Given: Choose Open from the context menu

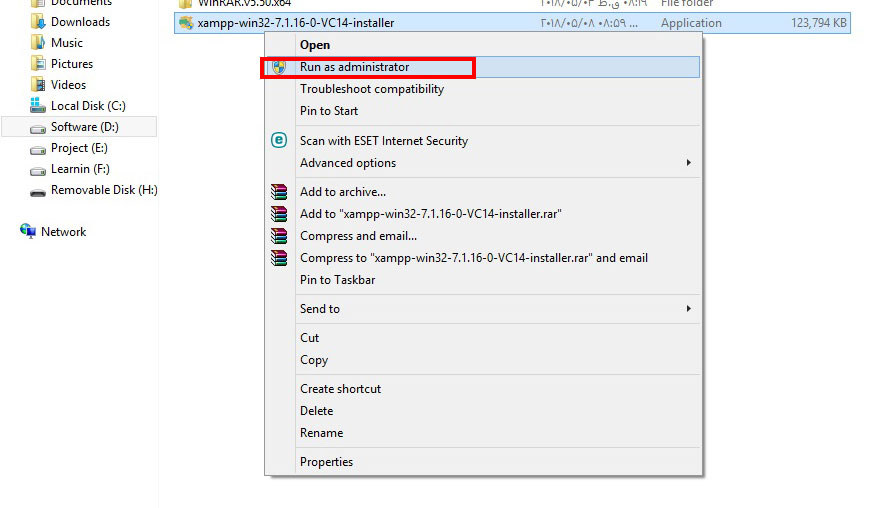Looking at the screenshot, I should 315,45.
